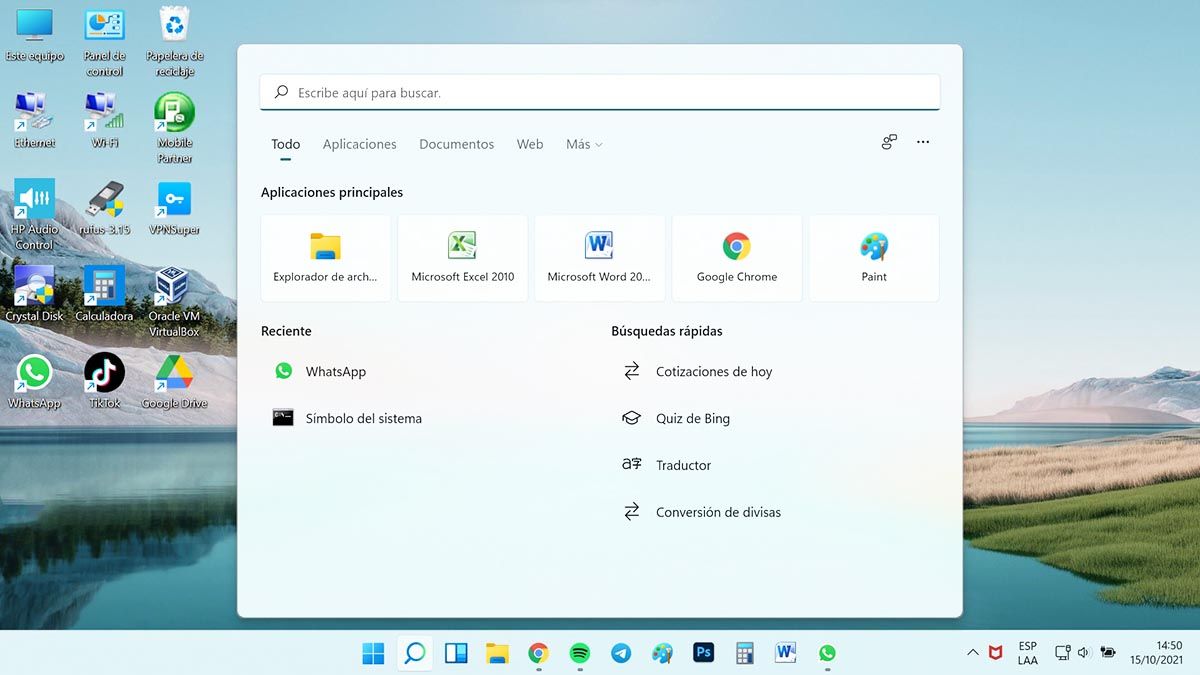Image resolution: width=1200 pixels, height=675 pixels.
Task: Open the Paint app tile
Action: (874, 258)
